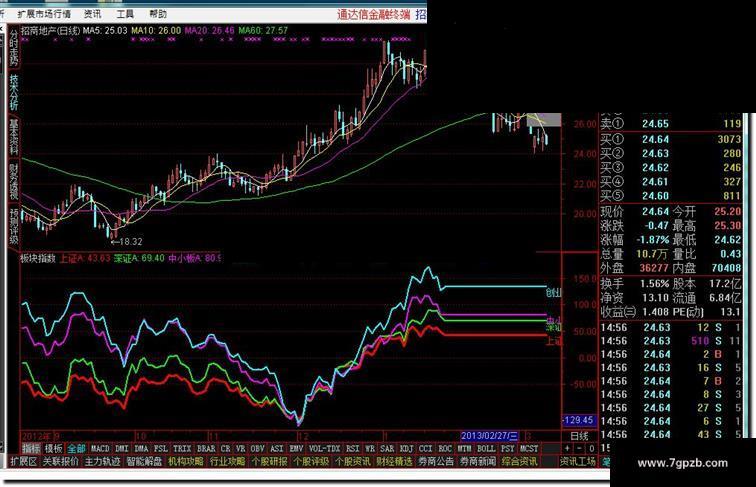
Task: Click the MA10: 26.00 label
Action: pos(156,31)
